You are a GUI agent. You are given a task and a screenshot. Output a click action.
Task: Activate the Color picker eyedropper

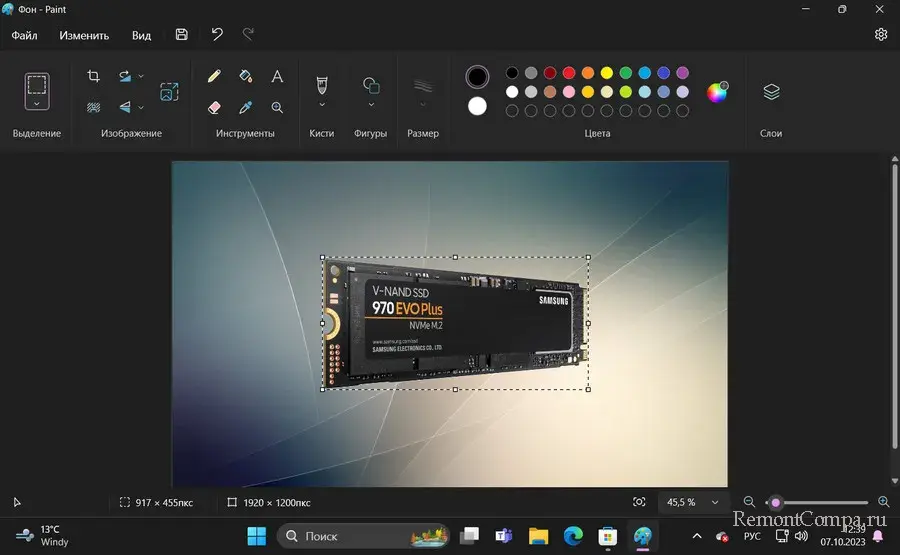pyautogui.click(x=246, y=107)
